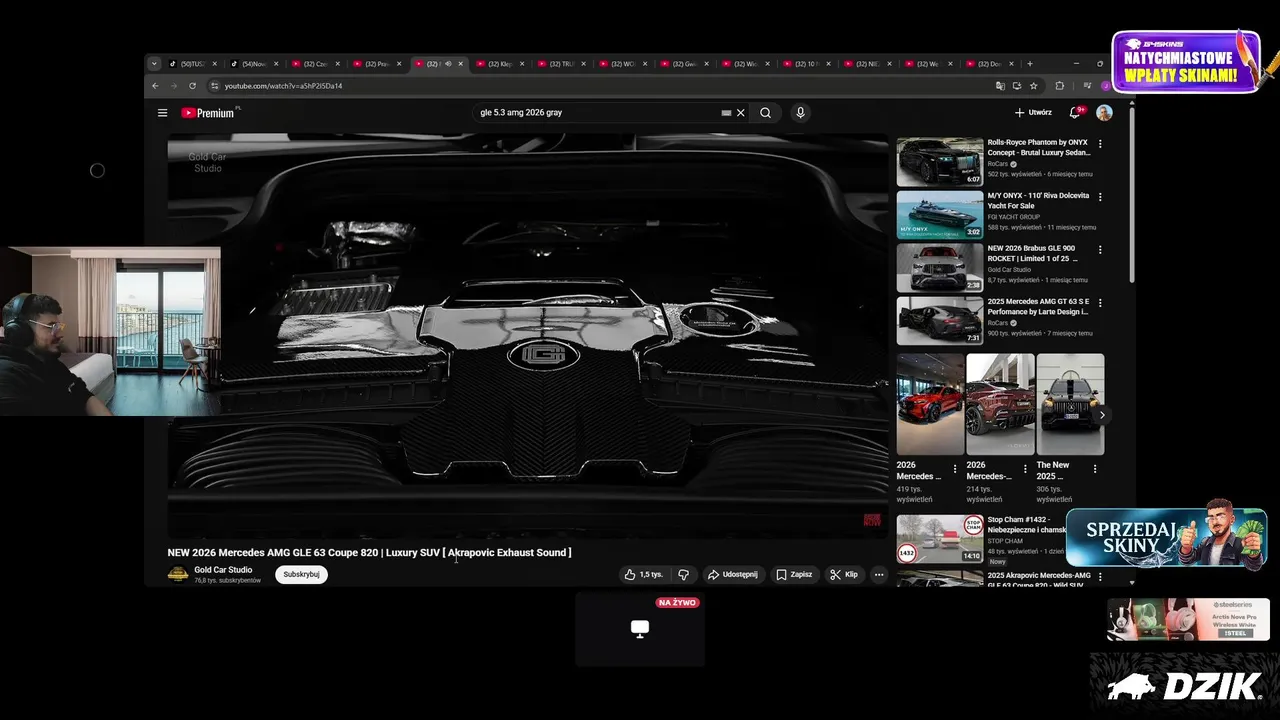
Task: Click the Klip clip button
Action: coord(845,574)
